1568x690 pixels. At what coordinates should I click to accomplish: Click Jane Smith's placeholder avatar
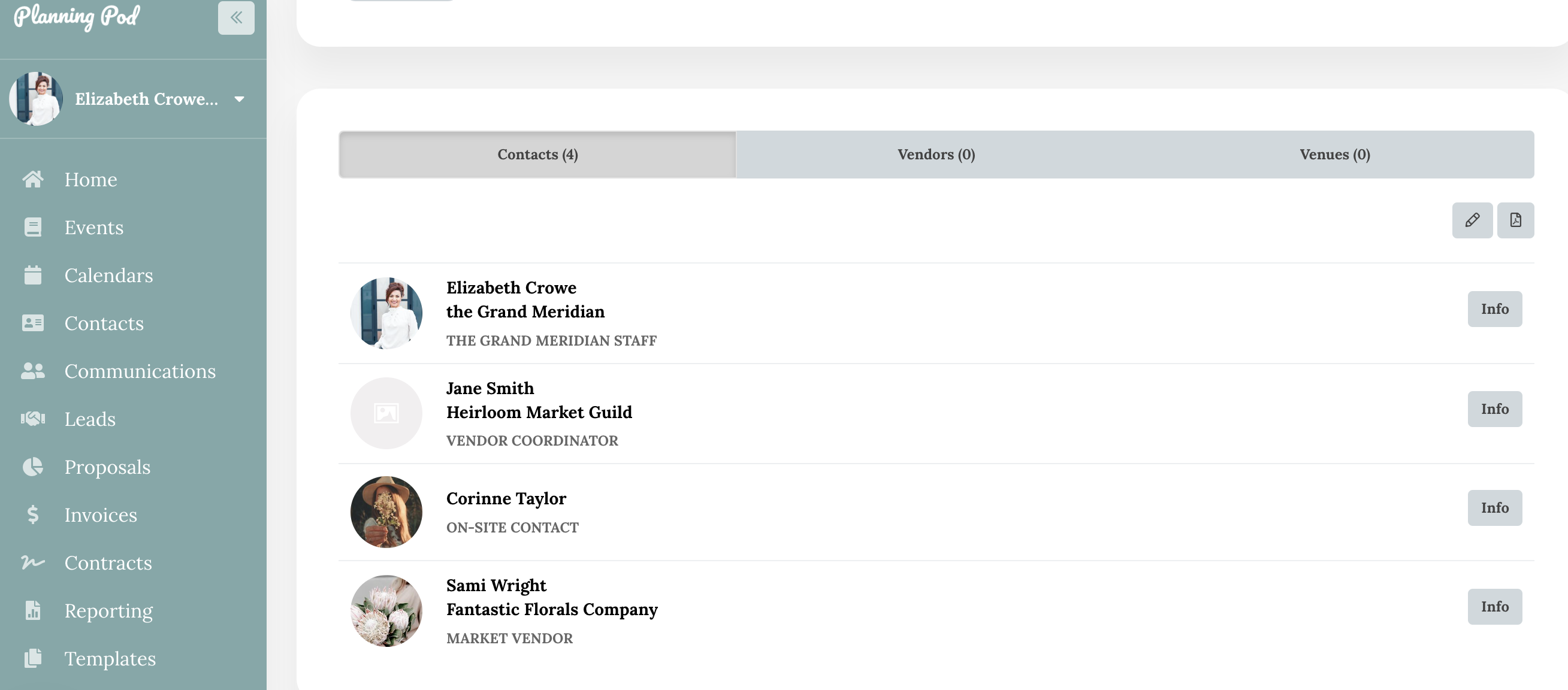[x=386, y=413]
